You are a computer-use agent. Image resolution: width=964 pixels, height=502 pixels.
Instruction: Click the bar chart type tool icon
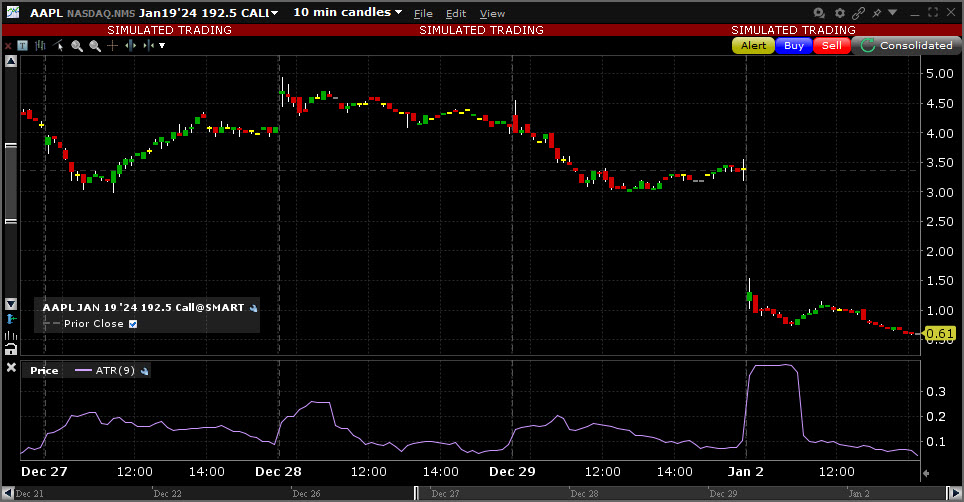41,45
